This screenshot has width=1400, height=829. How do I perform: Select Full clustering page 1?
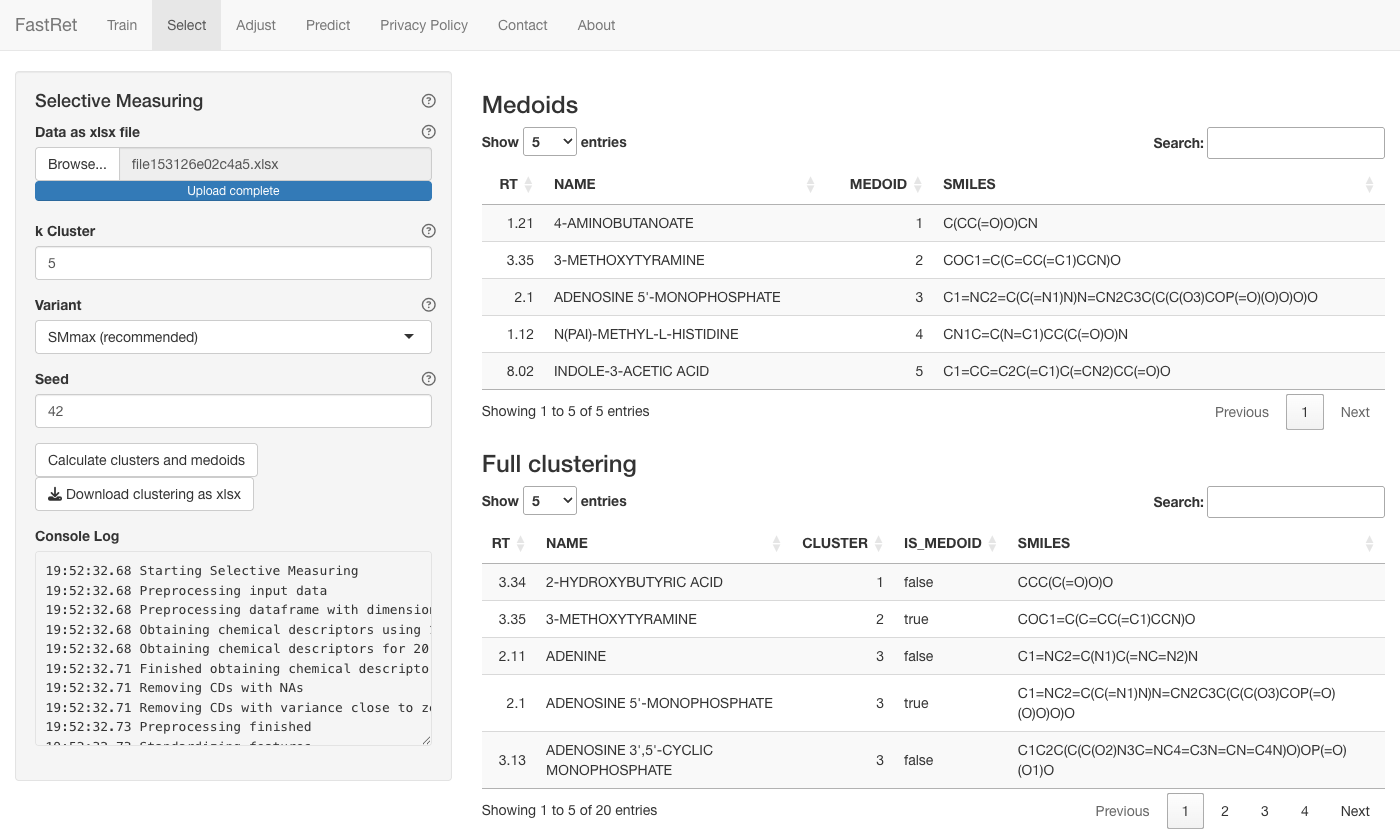pyautogui.click(x=1185, y=811)
